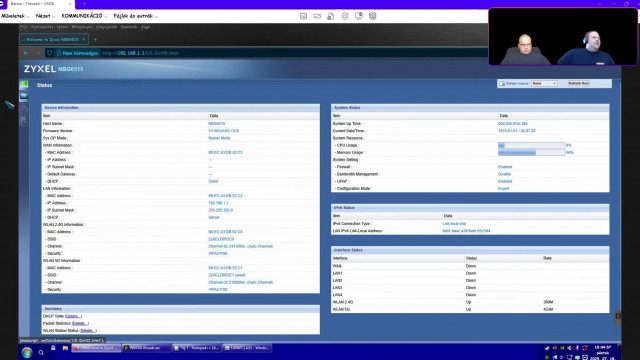The height and width of the screenshot is (360, 640).
Task: Switch to the Welcome to Zyxel taskbar button
Action: [96, 348]
